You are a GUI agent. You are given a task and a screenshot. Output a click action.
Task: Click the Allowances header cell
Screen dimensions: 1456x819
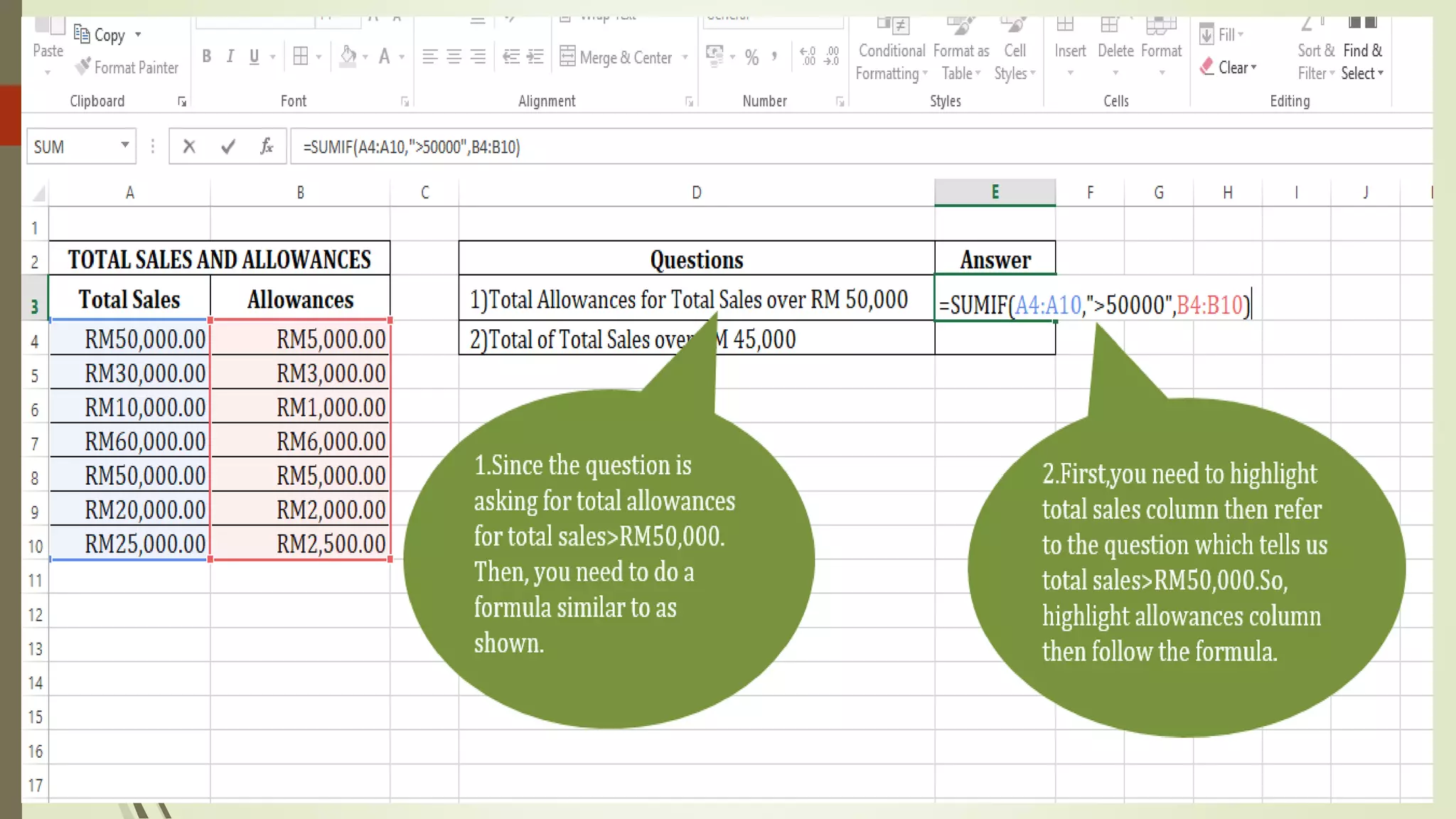pos(301,299)
